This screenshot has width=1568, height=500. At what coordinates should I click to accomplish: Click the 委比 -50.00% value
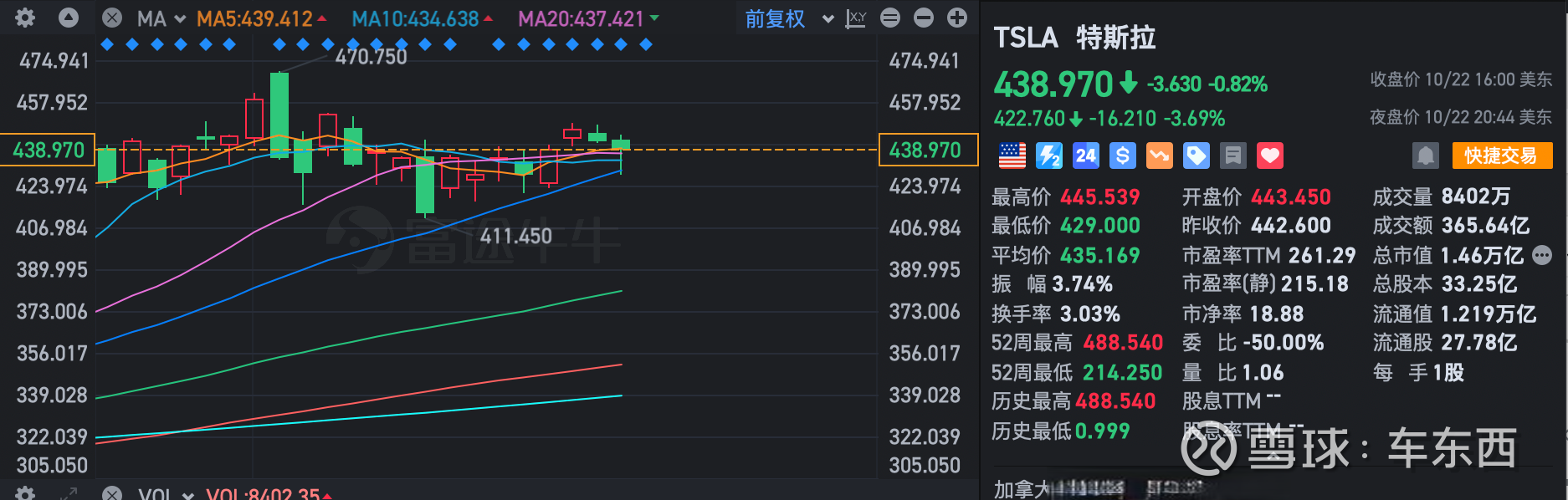(x=1284, y=343)
